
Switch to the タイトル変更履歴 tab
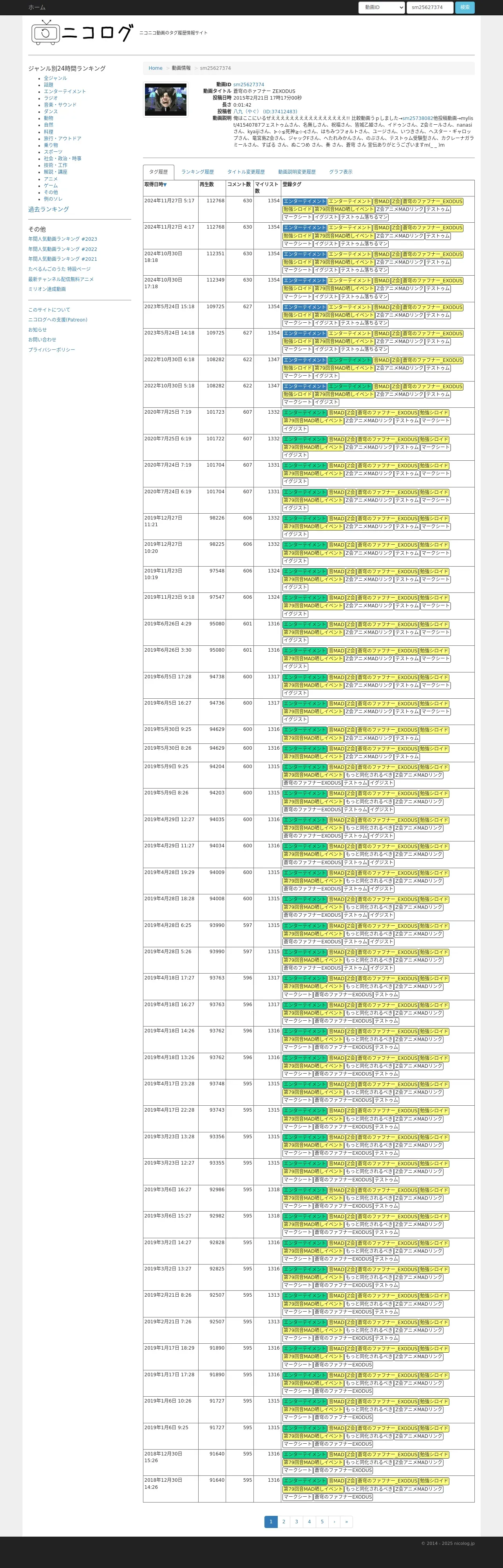[246, 172]
